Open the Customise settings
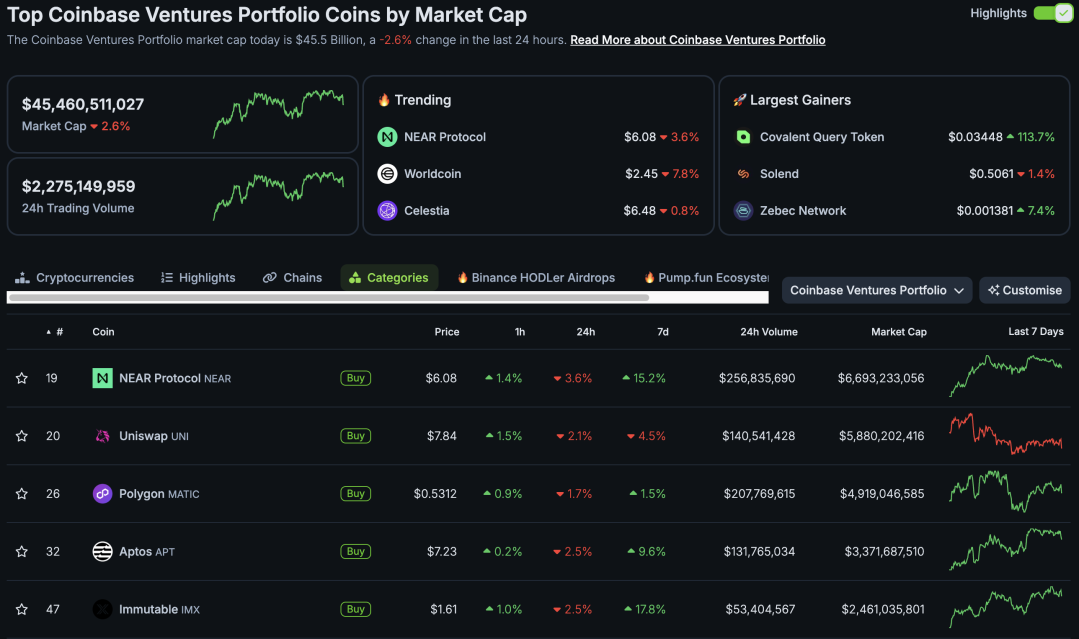Image resolution: width=1079 pixels, height=639 pixels. click(x=1024, y=290)
